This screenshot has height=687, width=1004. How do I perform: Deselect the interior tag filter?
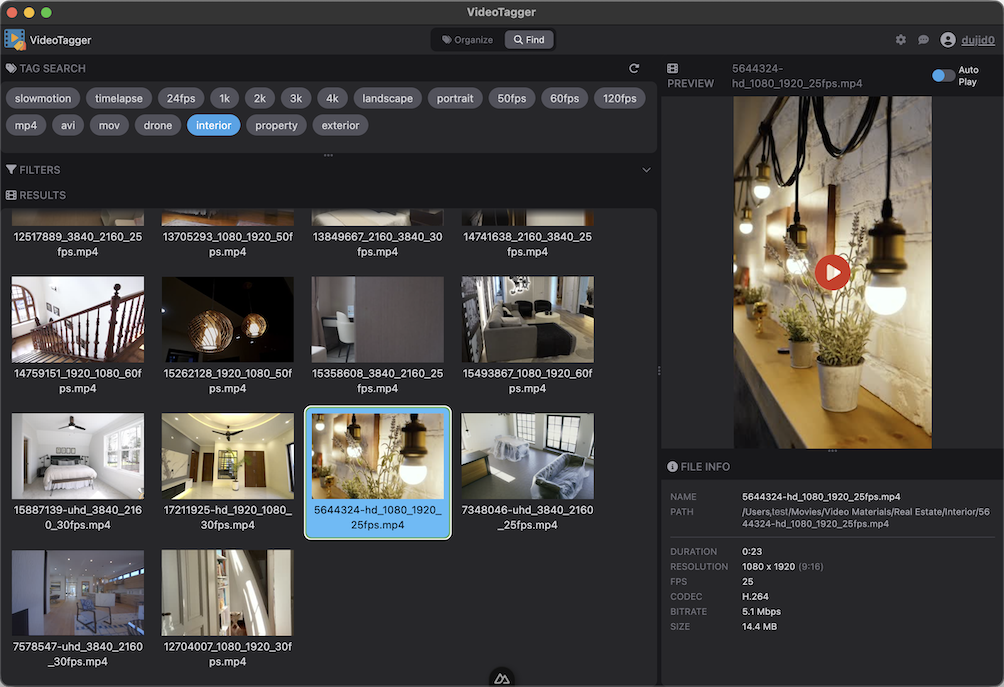point(213,124)
